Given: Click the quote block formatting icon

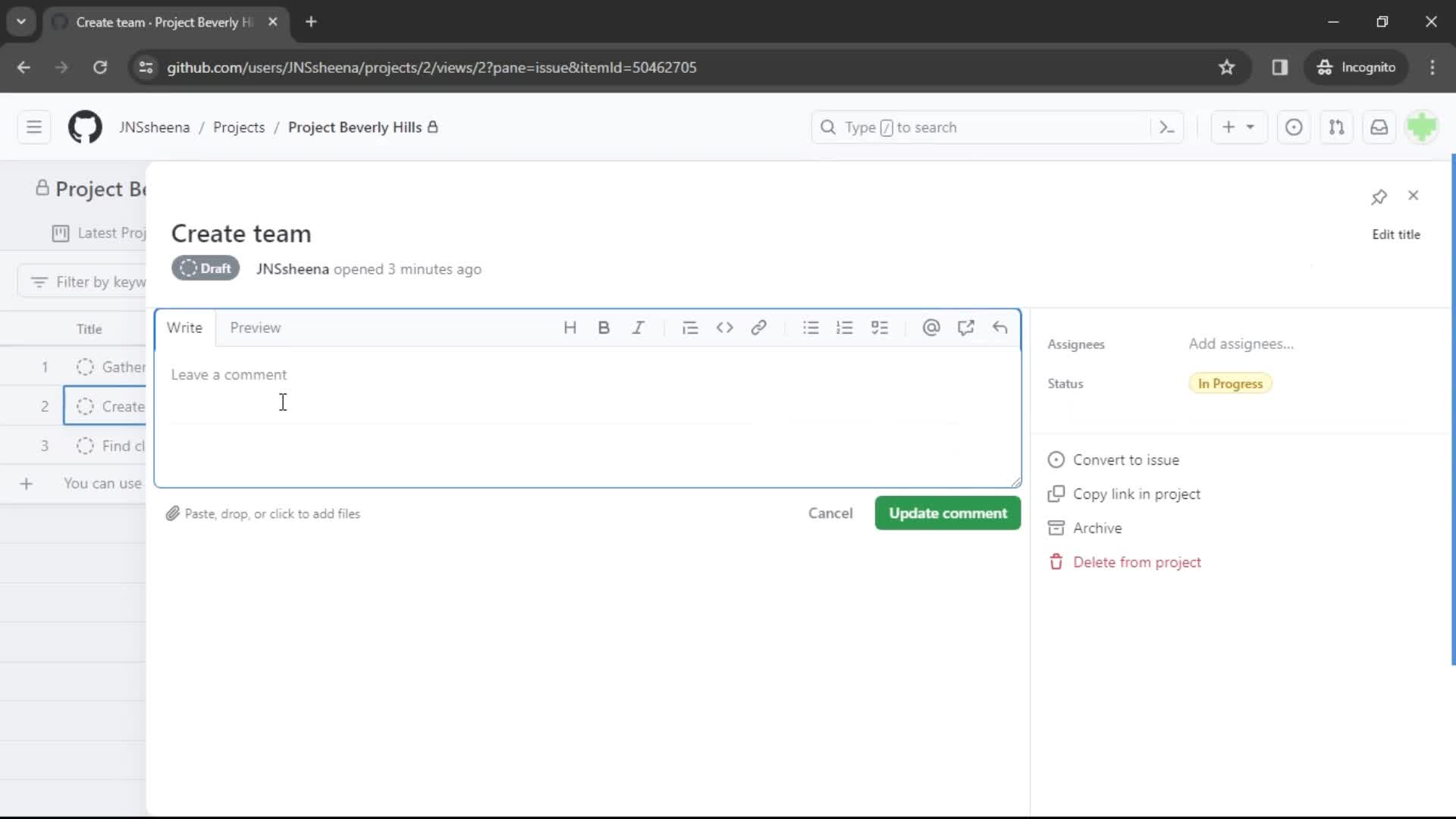Looking at the screenshot, I should click(x=690, y=327).
